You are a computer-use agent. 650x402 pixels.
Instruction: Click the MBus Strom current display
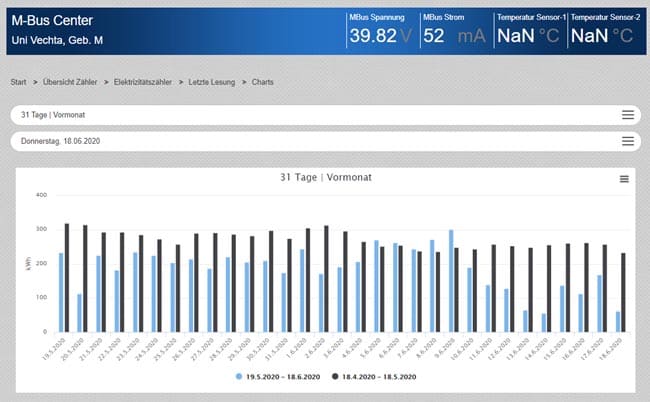pyautogui.click(x=455, y=35)
